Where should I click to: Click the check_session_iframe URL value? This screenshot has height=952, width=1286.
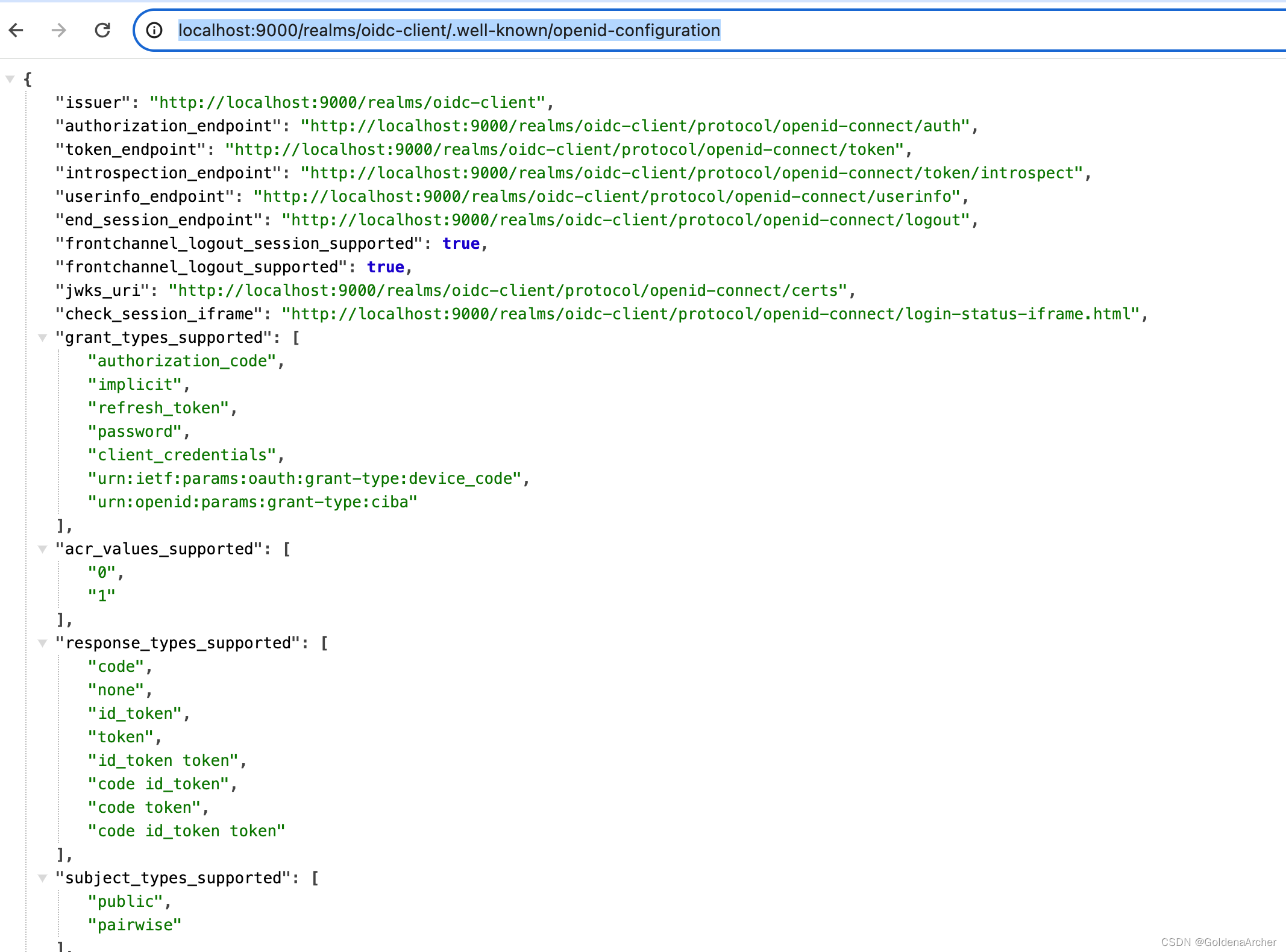[710, 314]
